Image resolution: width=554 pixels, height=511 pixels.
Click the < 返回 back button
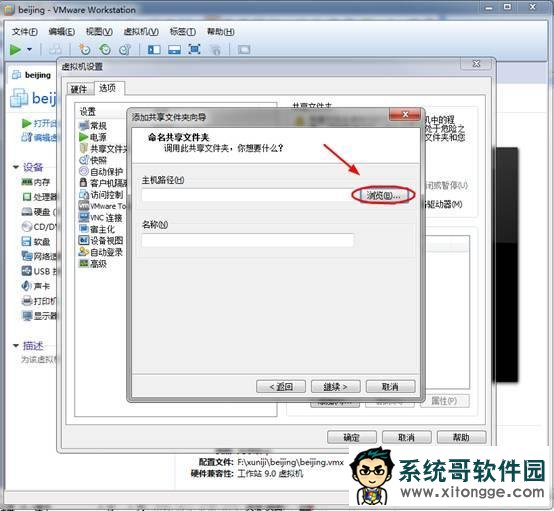281,387
